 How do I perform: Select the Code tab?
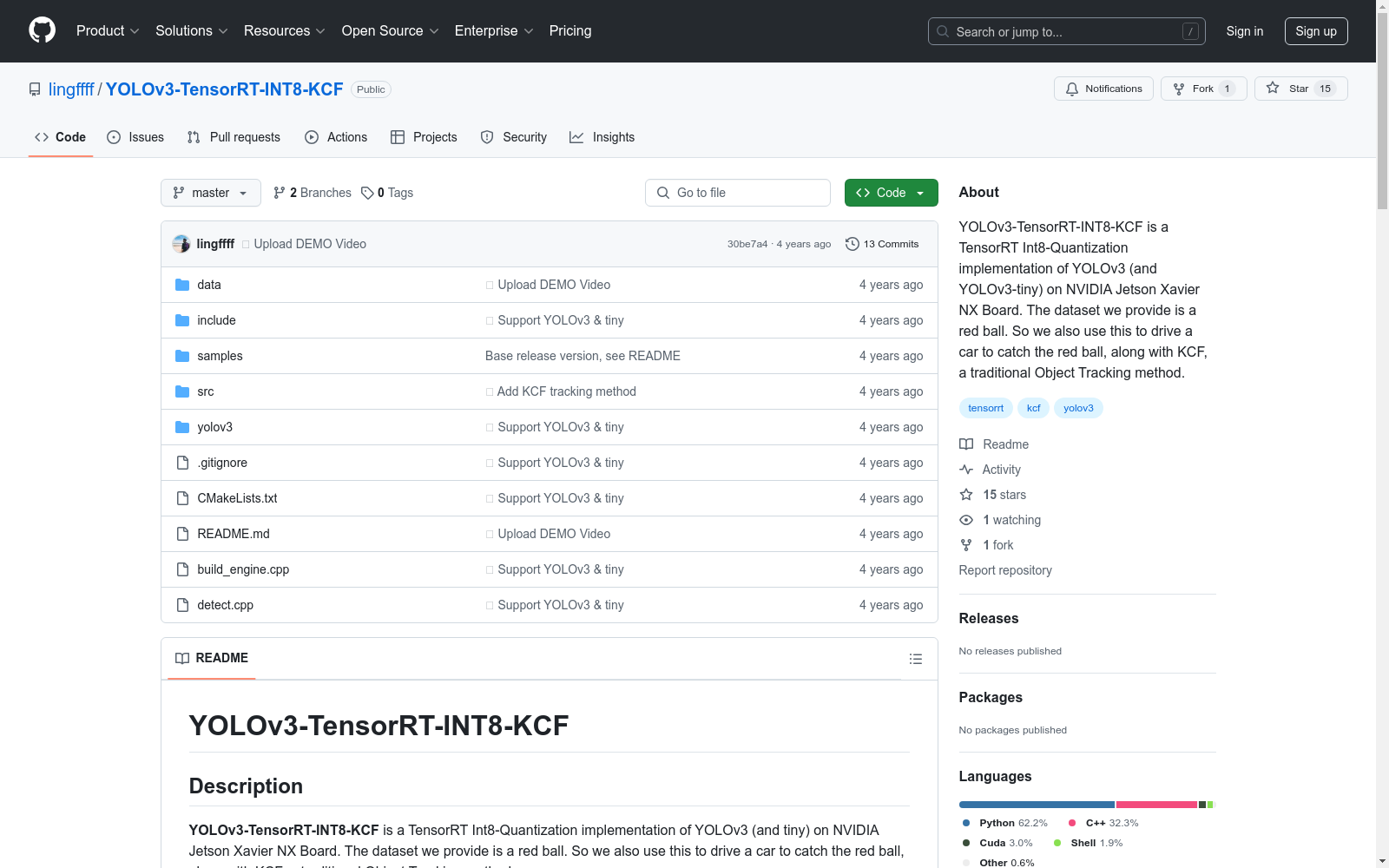coord(61,137)
